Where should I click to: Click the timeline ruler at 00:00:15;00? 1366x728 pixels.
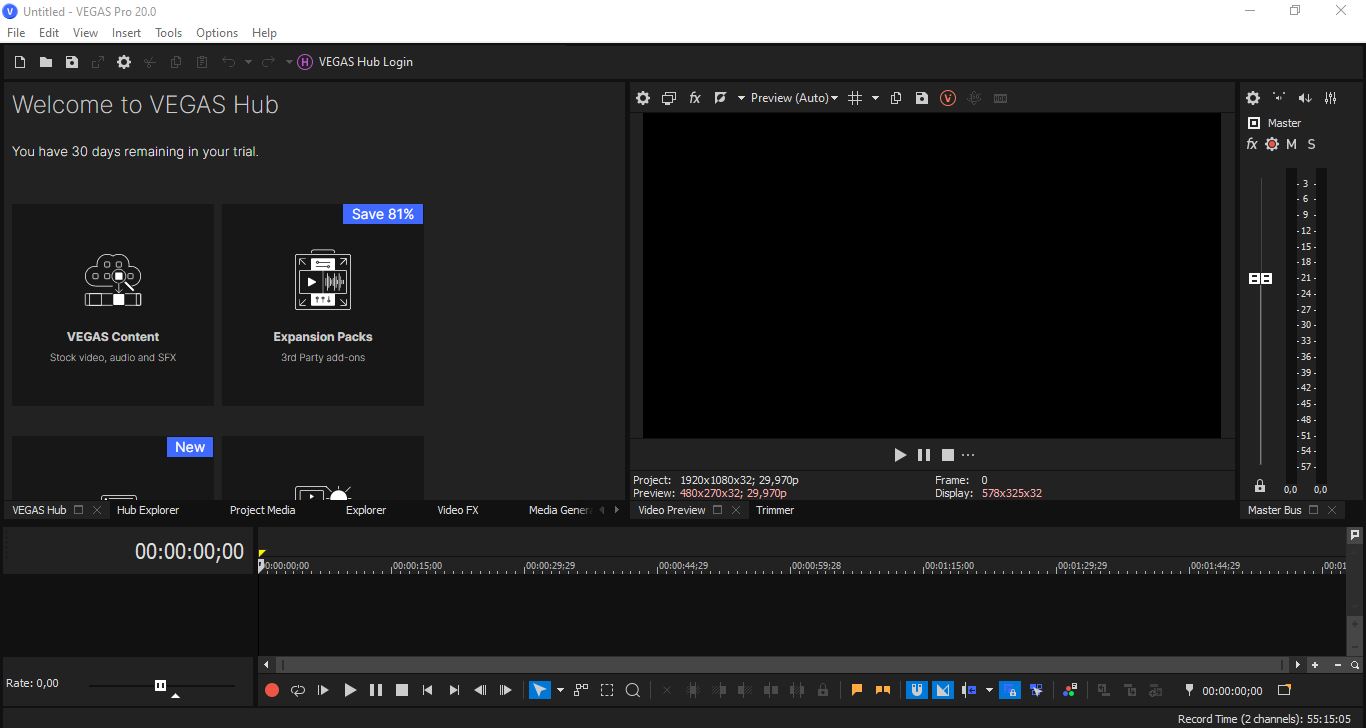click(416, 566)
